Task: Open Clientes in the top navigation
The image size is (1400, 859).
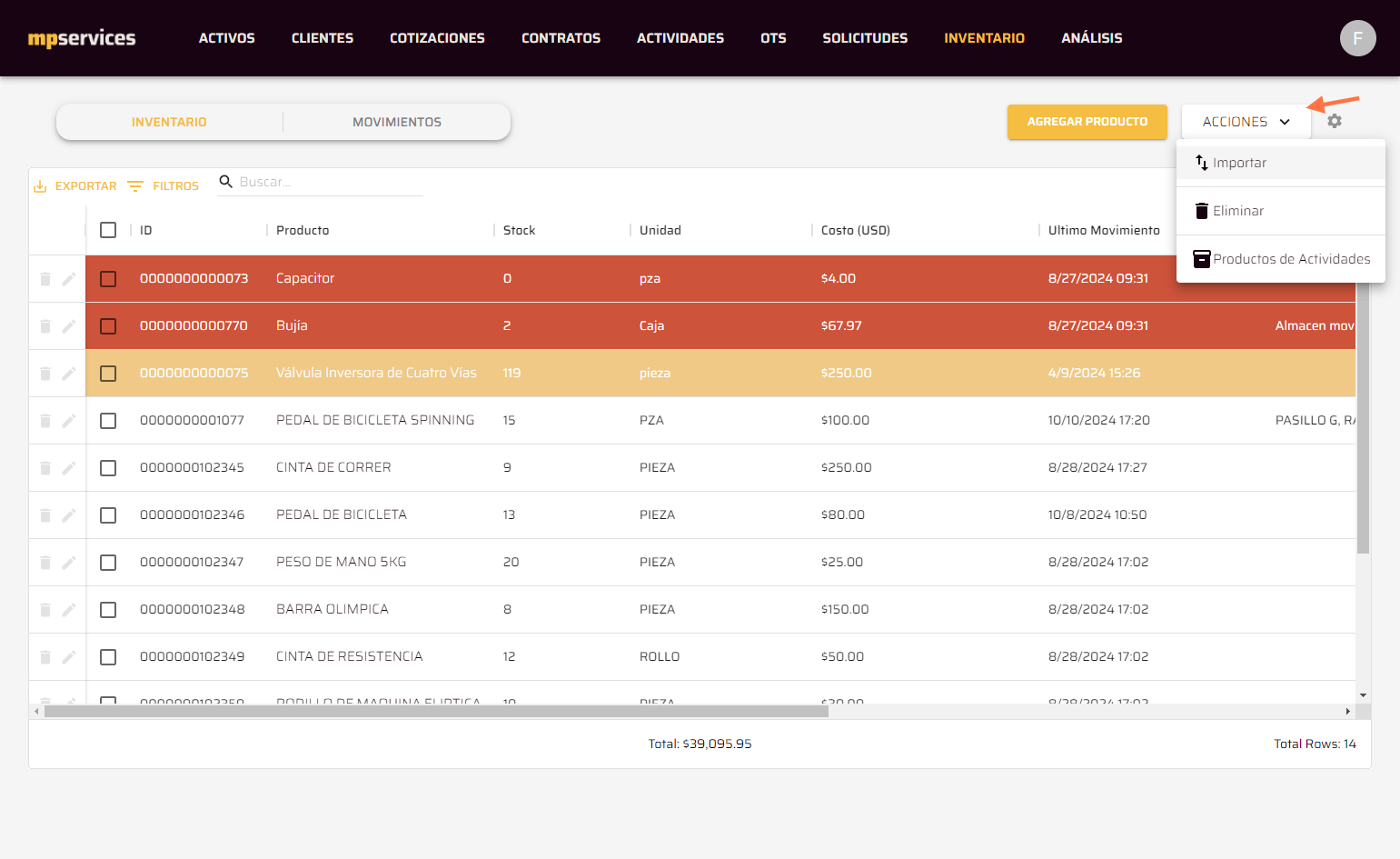Action: (x=323, y=38)
